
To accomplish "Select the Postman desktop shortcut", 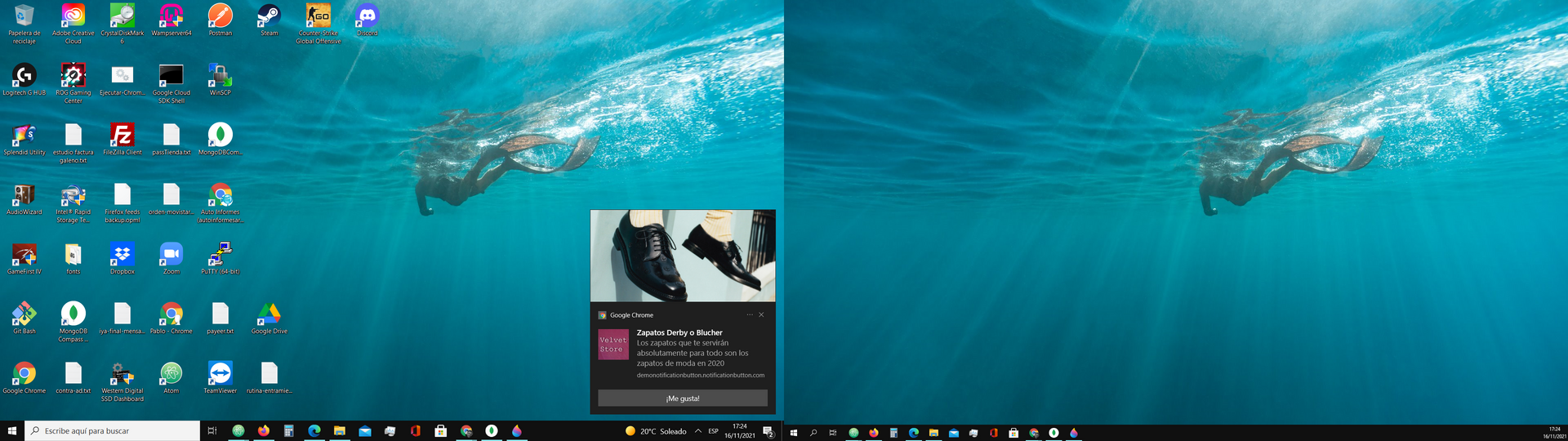I will pos(220,20).
